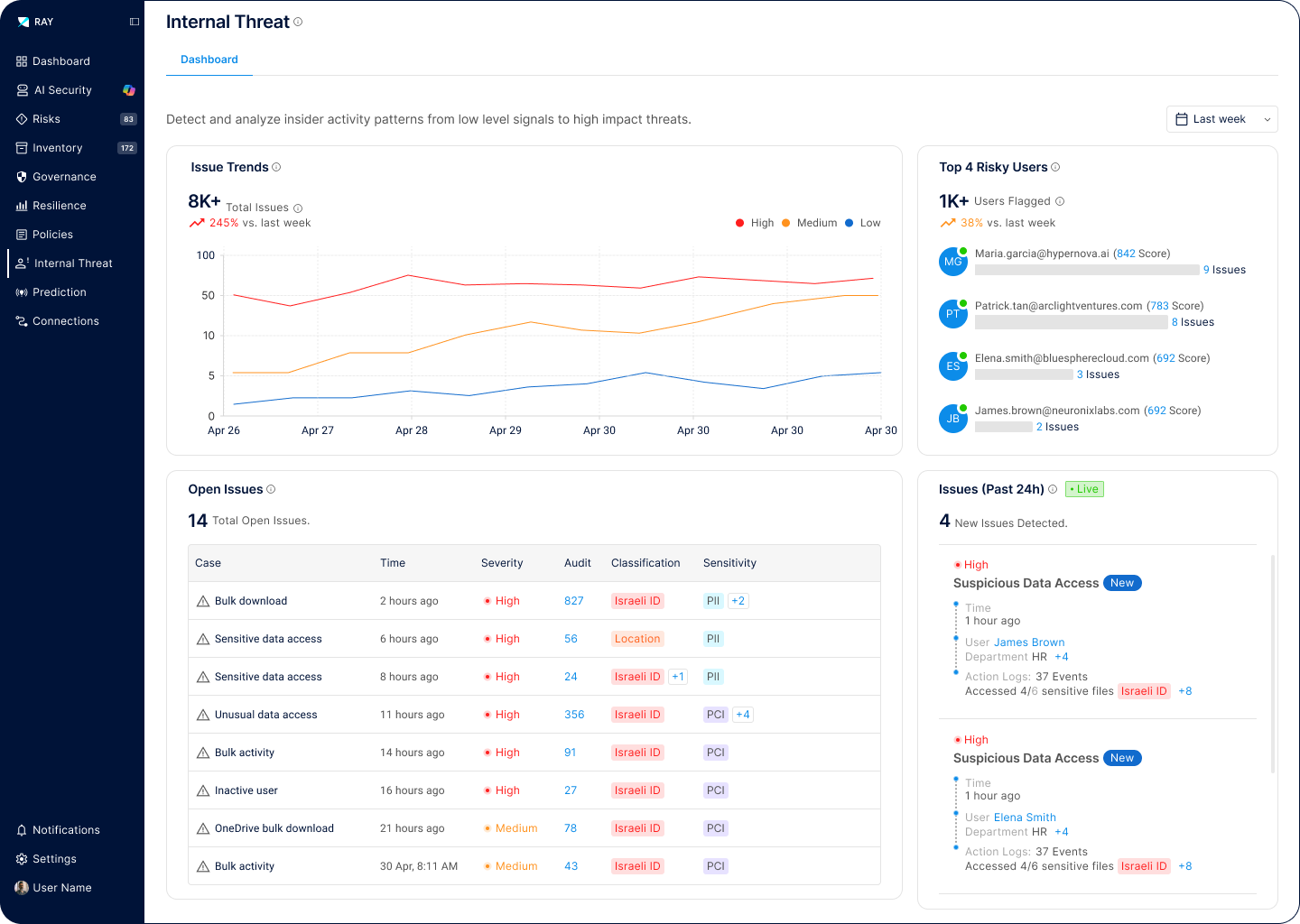Select the Dashboard tab under Internal Threat
The height and width of the screenshot is (924, 1300).
coord(209,60)
